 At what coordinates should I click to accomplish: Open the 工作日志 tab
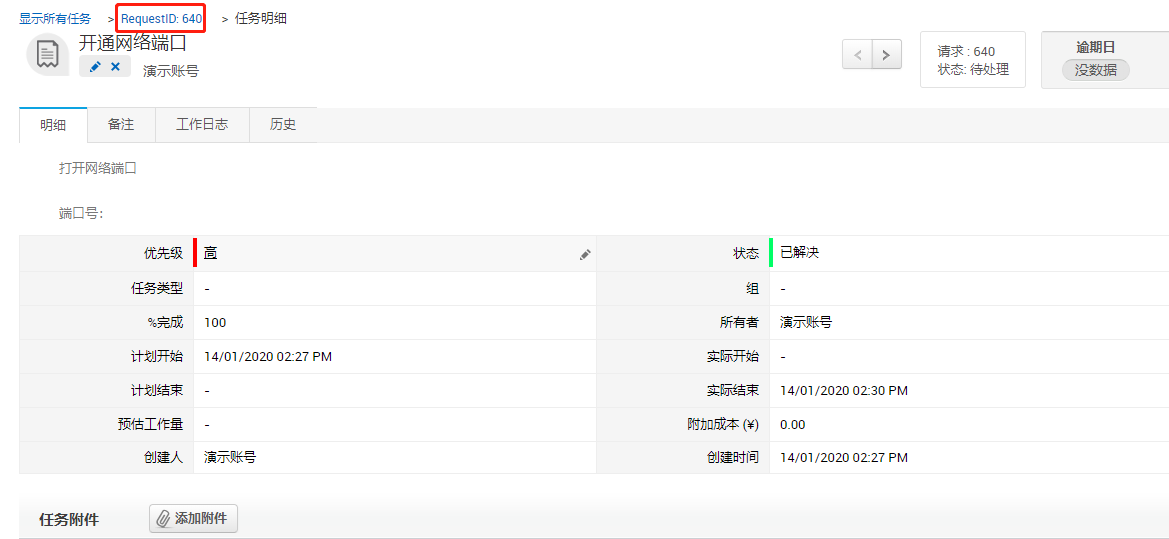coord(202,125)
